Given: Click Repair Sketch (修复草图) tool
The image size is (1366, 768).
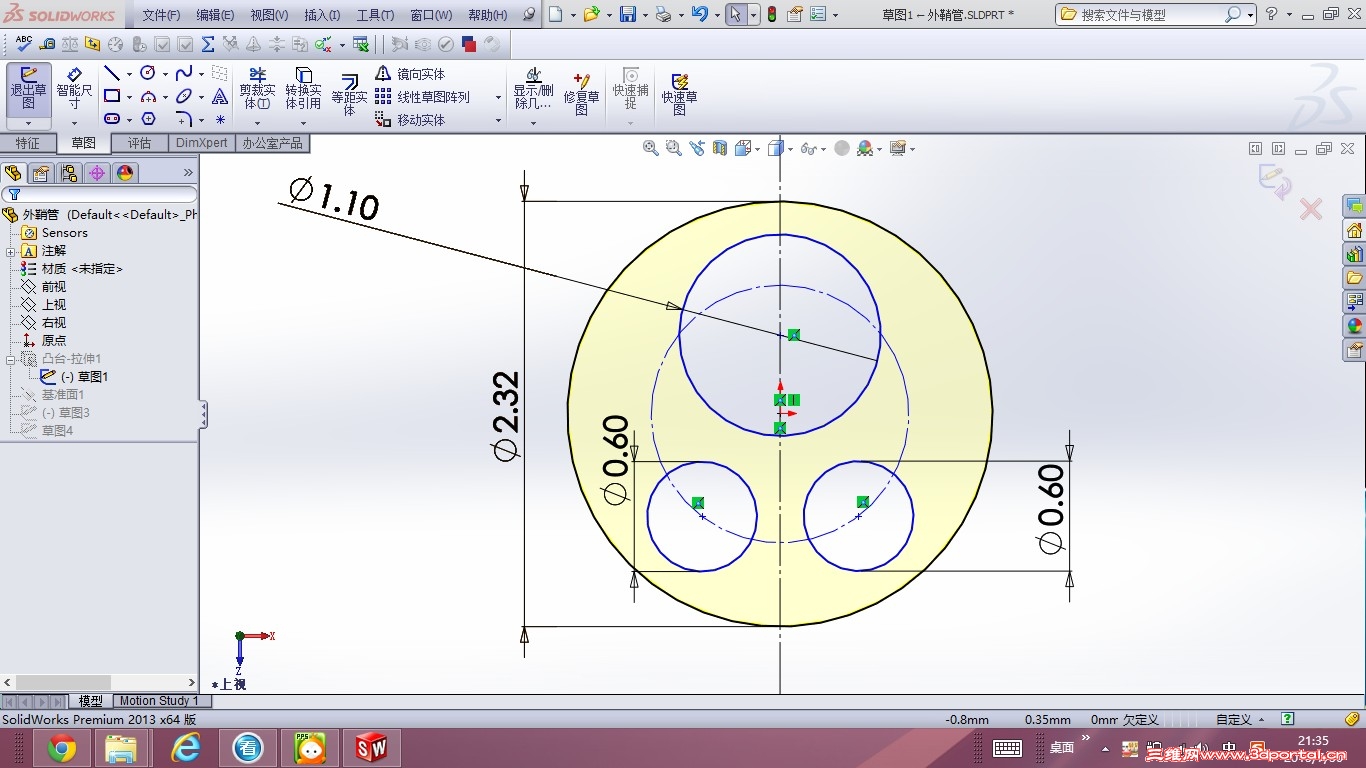Looking at the screenshot, I should coord(581,94).
